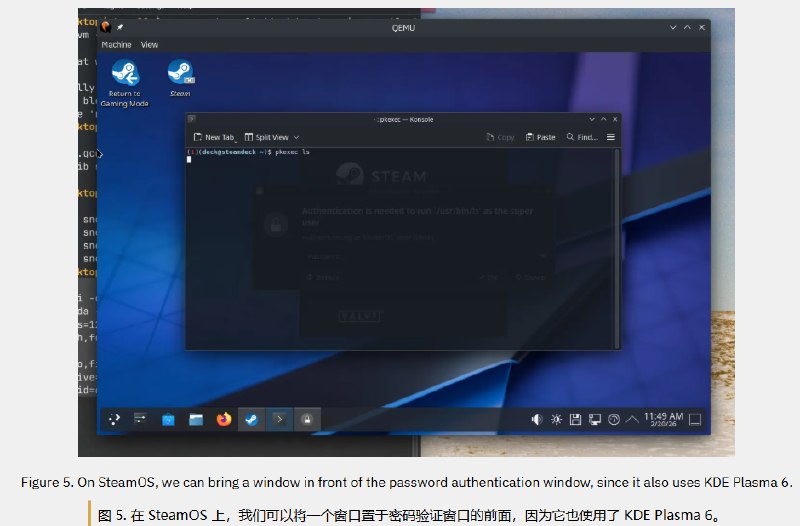
Task: Click the Show Desktop button at panel end
Action: coord(695,419)
